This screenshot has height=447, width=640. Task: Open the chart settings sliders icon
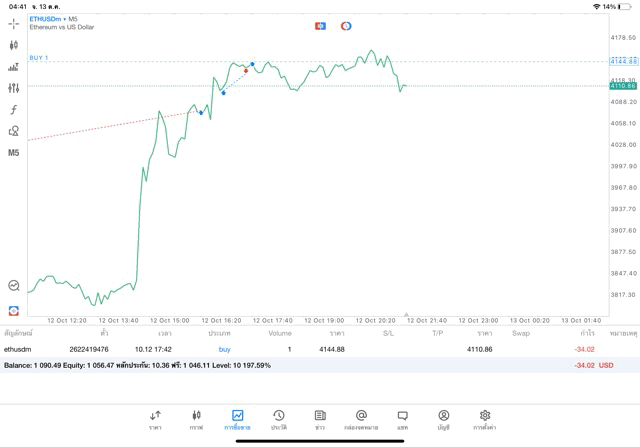pyautogui.click(x=13, y=88)
